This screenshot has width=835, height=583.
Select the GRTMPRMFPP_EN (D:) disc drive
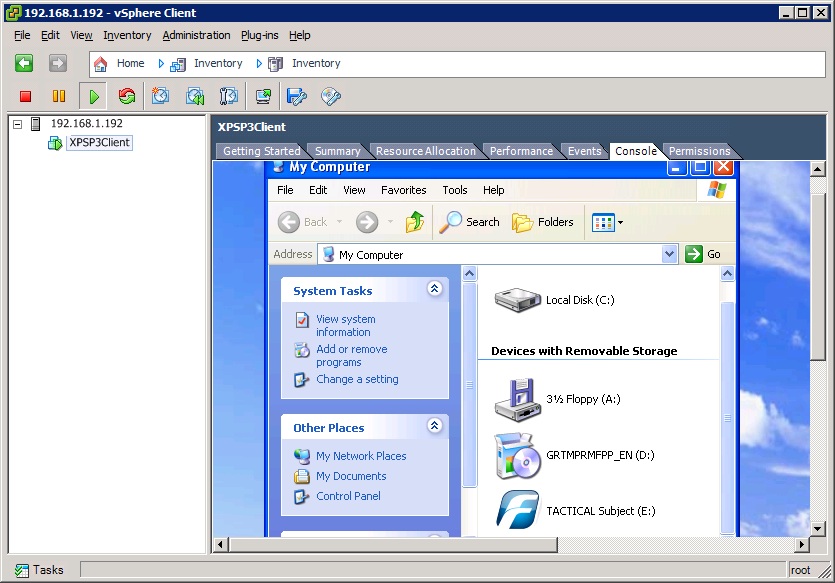(574, 455)
